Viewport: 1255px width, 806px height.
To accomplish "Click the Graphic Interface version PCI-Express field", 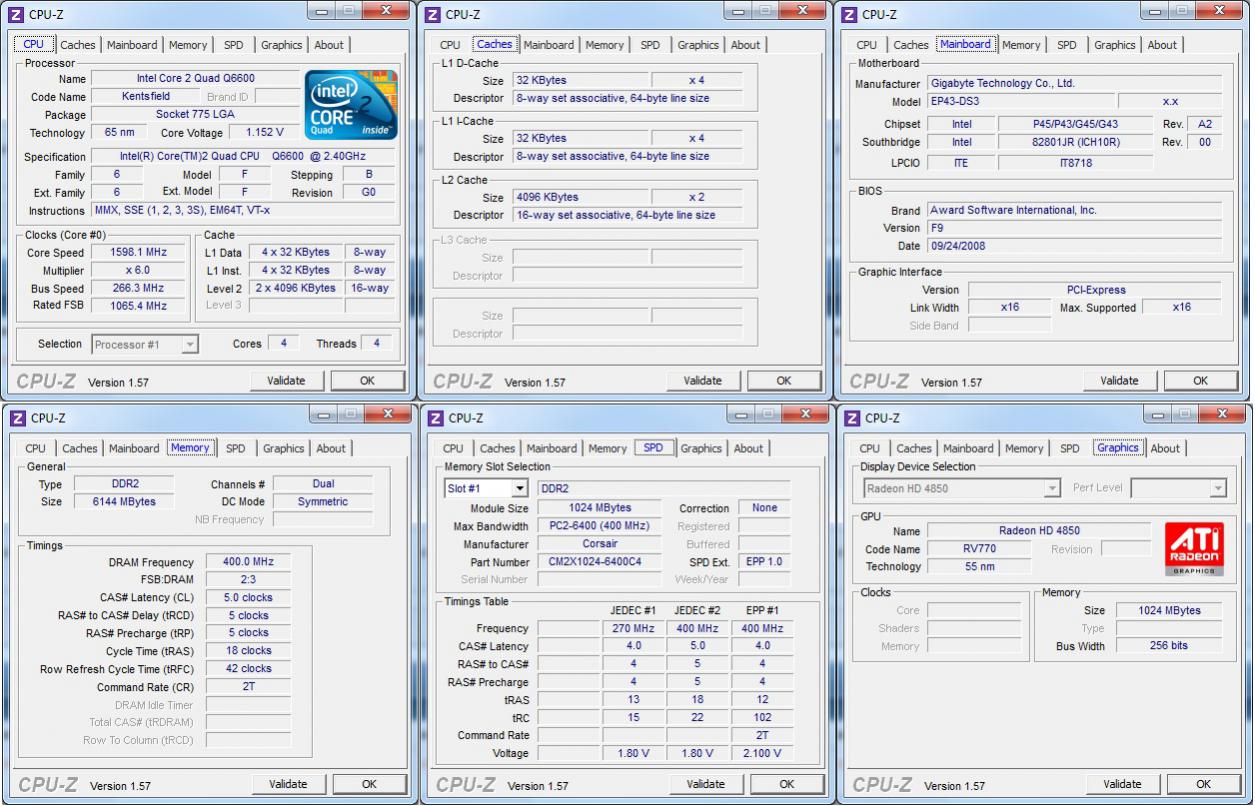I will (1095, 290).
